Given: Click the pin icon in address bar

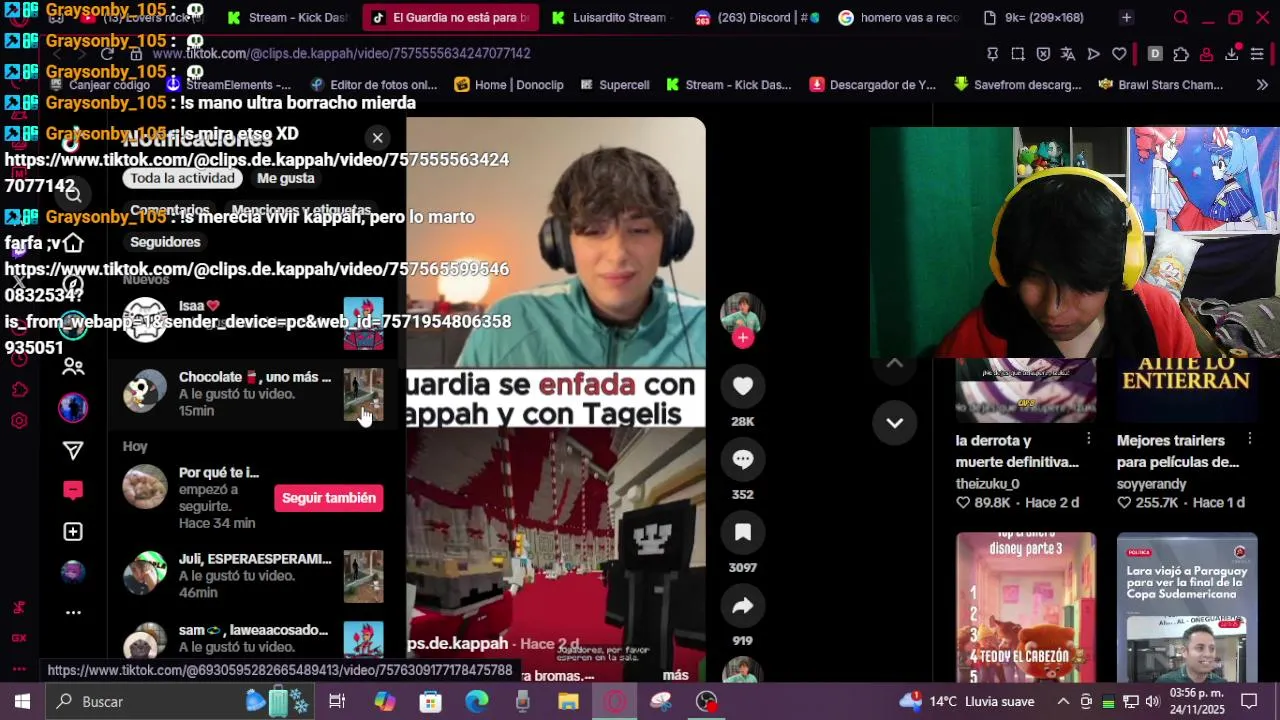Looking at the screenshot, I should (x=992, y=54).
